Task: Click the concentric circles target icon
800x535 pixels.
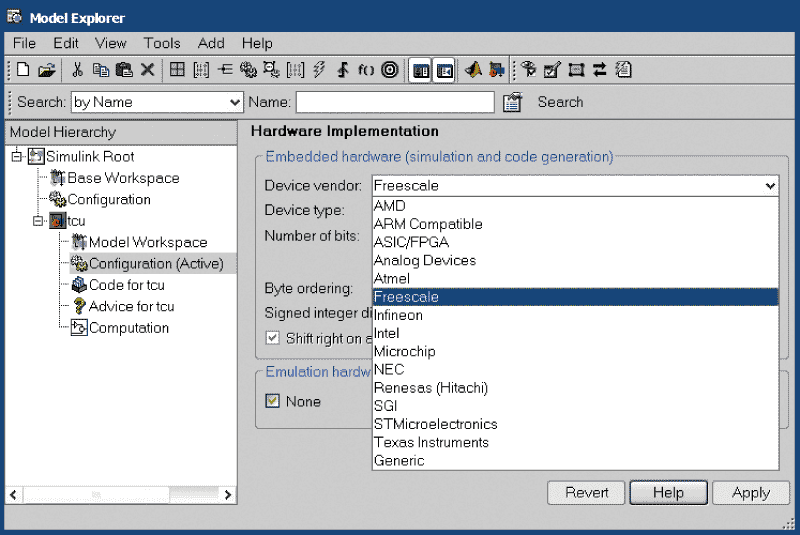Action: [390, 70]
